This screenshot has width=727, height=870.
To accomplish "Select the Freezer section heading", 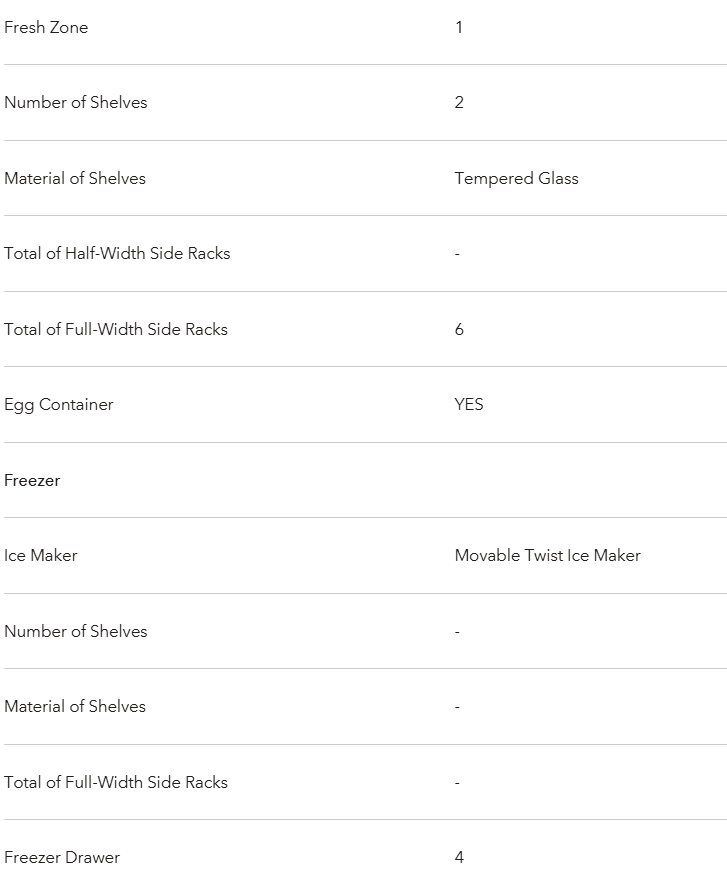I will coord(32,480).
